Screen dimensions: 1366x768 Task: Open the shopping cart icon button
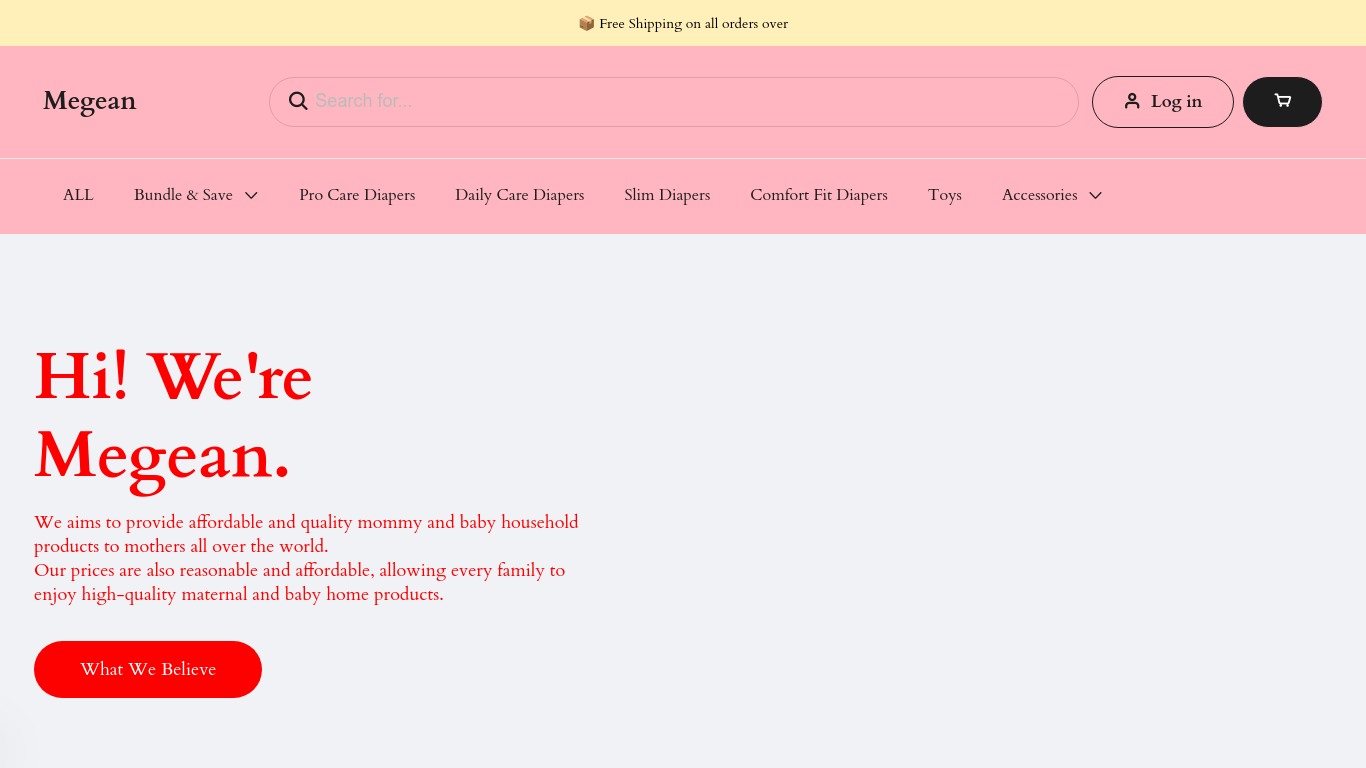tap(1282, 102)
